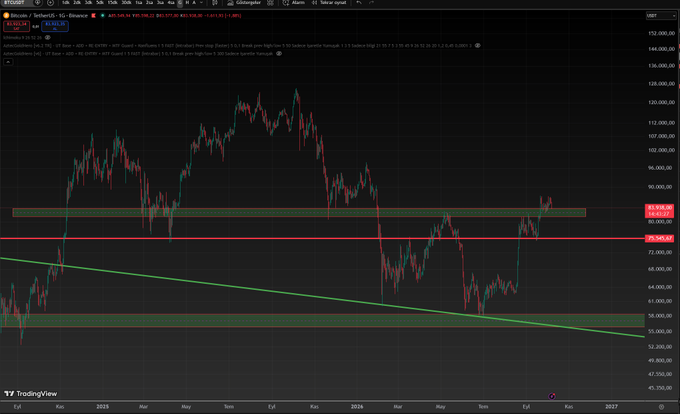Select the lower green rectangle zone near 57.000
This screenshot has width=680, height=414.
coord(322,320)
